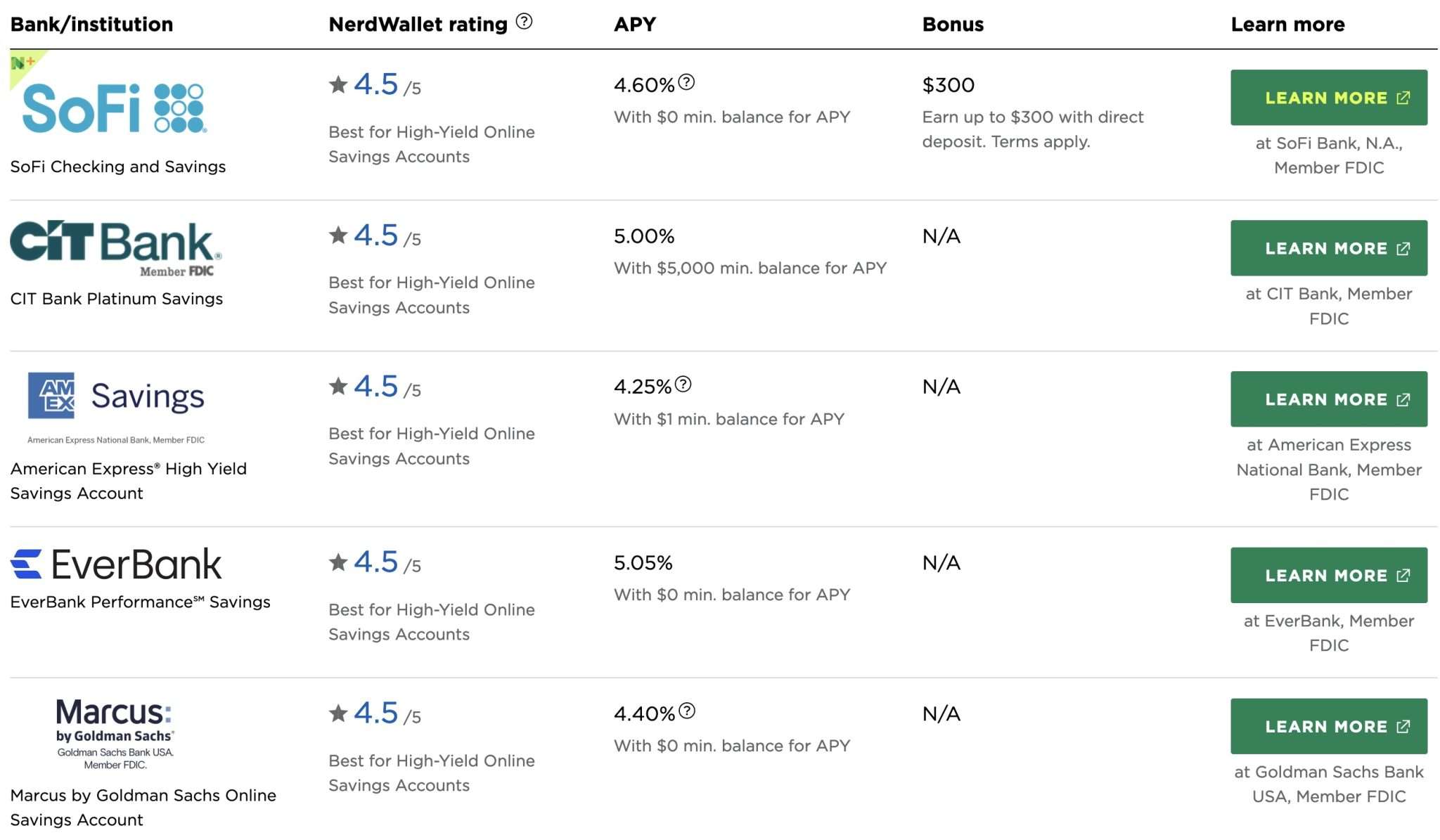Open the American Express 4.25% APY info icon
This screenshot has height=840, width=1440.
point(683,384)
